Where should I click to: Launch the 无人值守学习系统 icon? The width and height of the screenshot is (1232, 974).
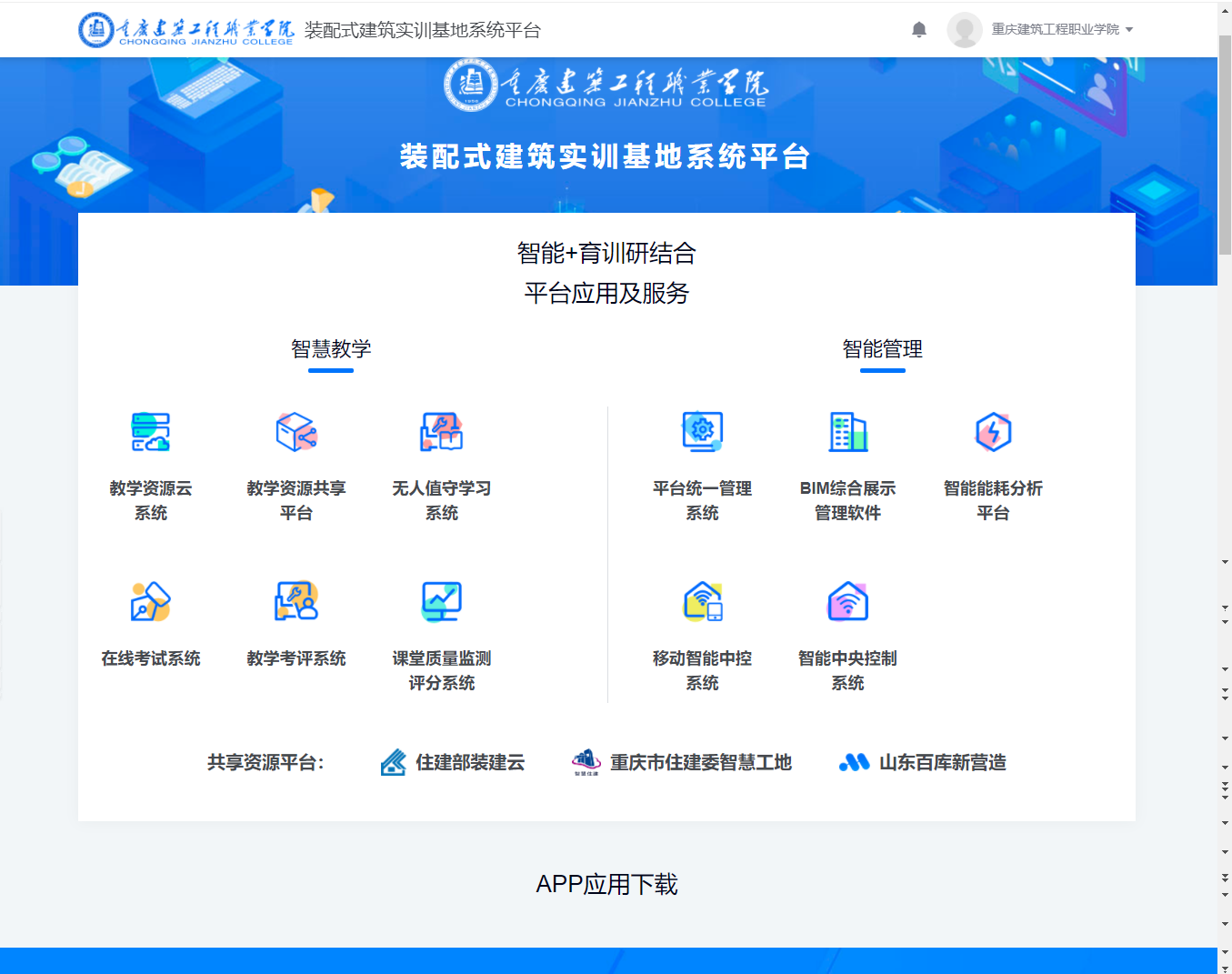[442, 432]
